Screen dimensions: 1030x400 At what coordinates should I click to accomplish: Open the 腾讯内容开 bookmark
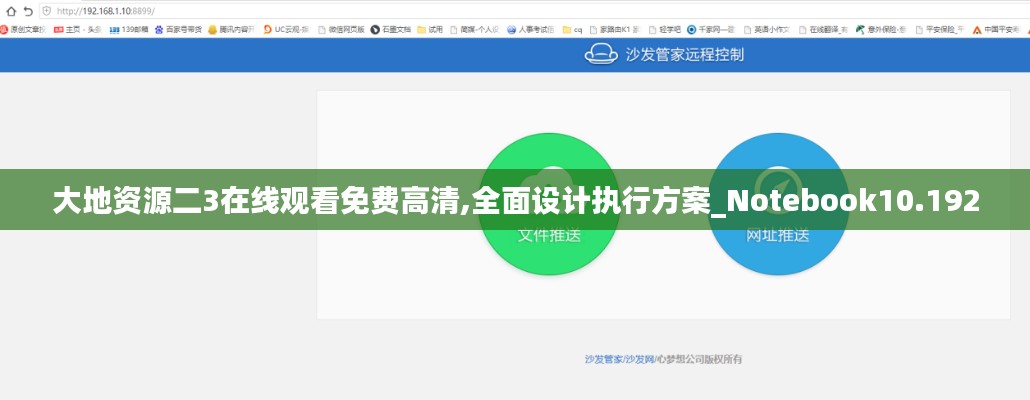point(231,30)
